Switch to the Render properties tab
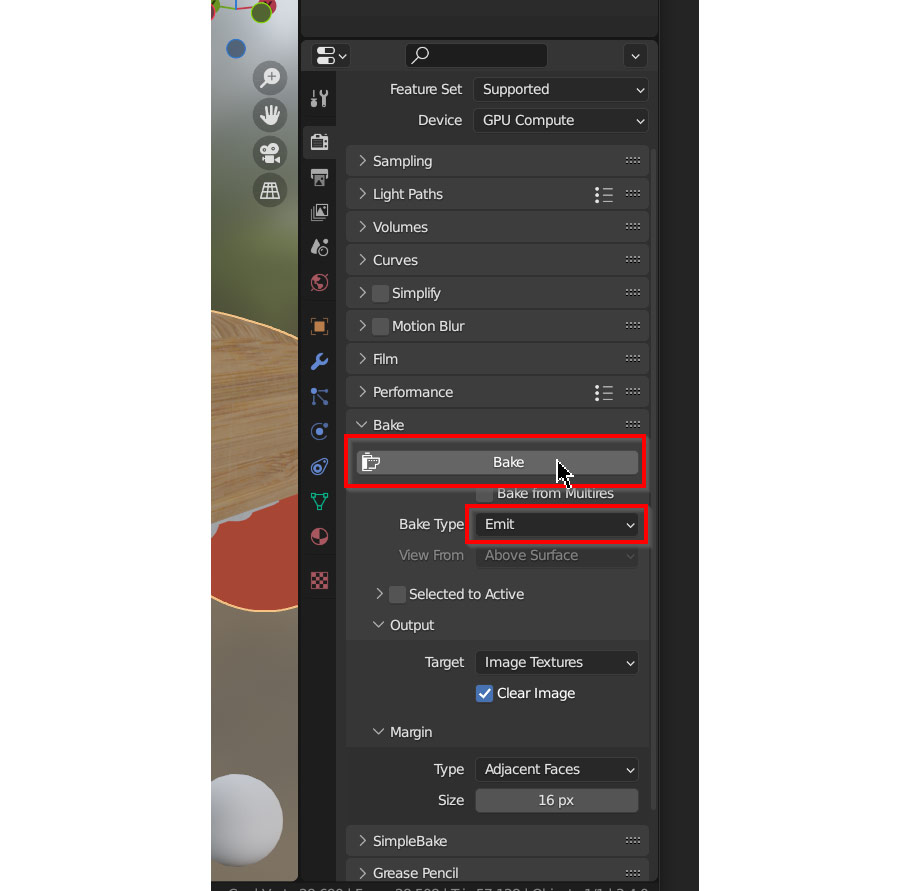 click(319, 141)
